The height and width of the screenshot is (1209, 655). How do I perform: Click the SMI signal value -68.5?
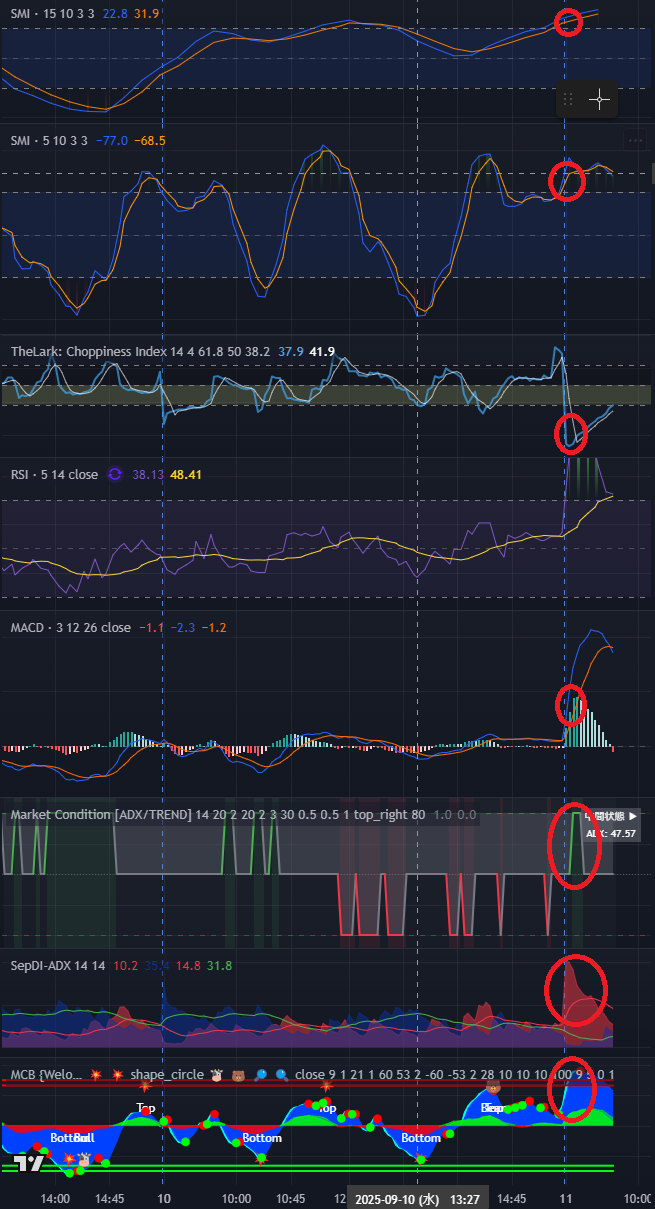pos(149,141)
